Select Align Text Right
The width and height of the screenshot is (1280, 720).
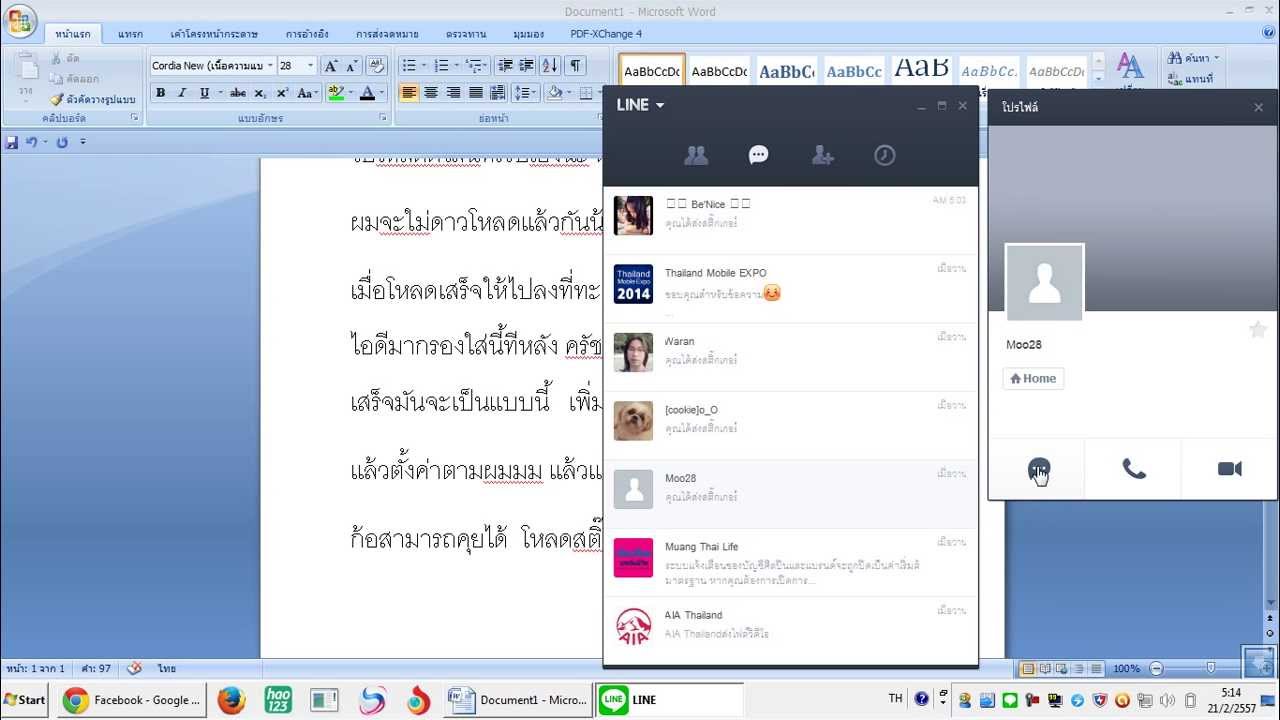coord(453,93)
